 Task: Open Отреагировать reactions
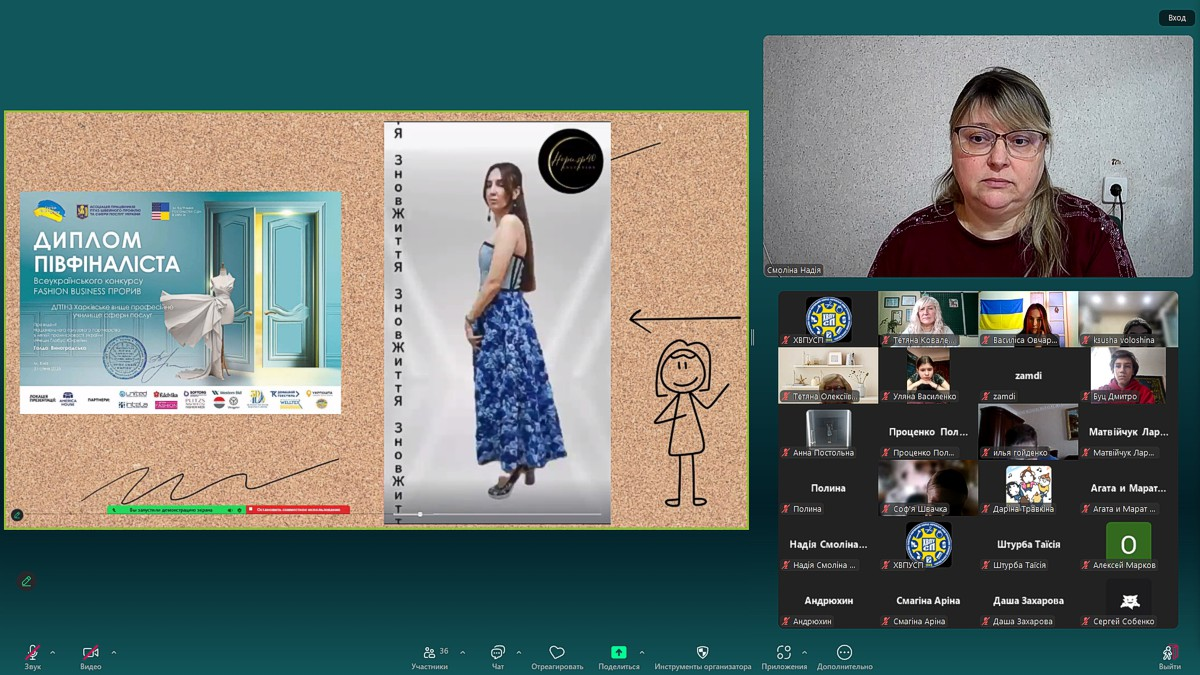(557, 657)
